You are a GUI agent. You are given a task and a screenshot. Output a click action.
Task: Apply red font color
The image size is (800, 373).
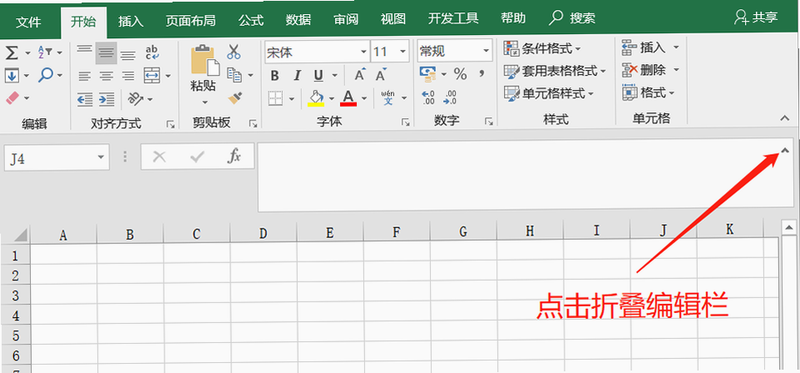[x=348, y=98]
